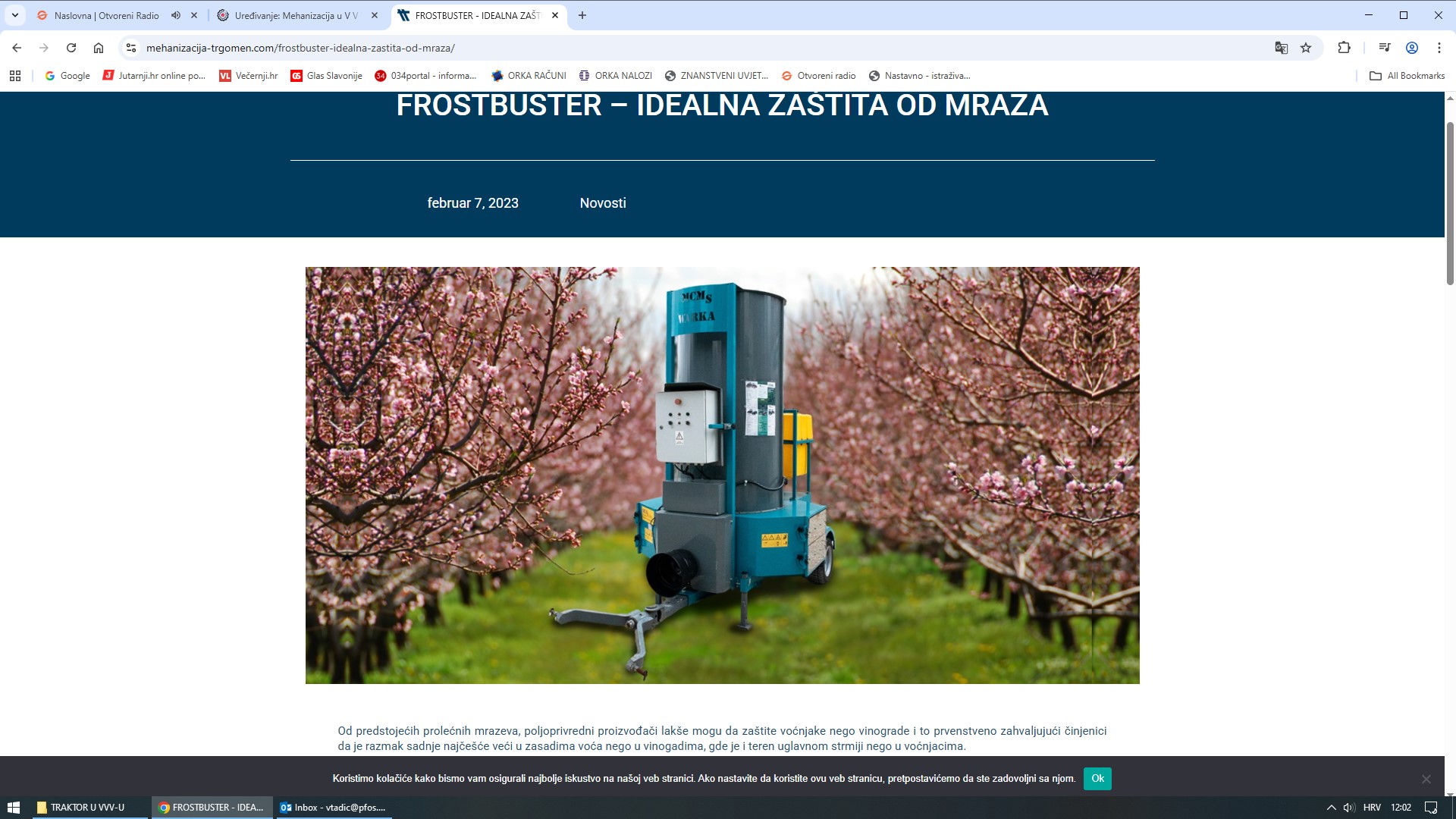
Task: Expand the All Bookmarks folder
Action: (1407, 76)
